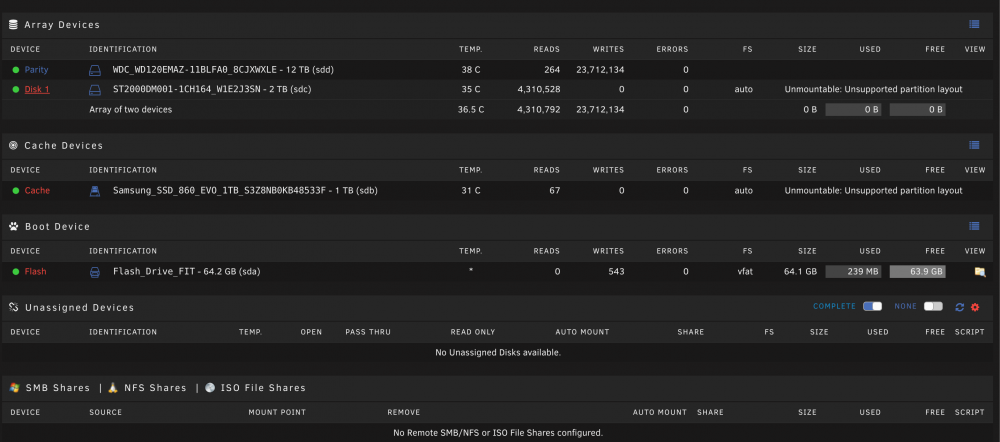Viewport: 1000px width, 442px height.
Task: Open the Disk 1 device link
Action: [37, 89]
